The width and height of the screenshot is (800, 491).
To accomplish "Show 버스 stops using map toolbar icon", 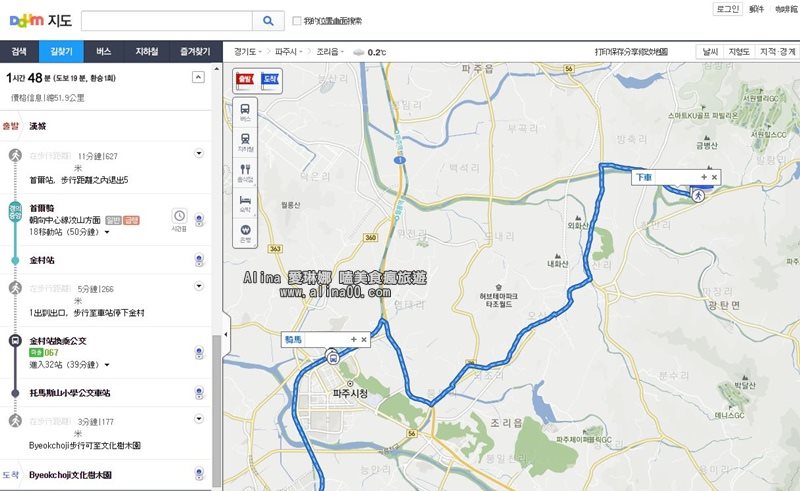I will pos(245,113).
